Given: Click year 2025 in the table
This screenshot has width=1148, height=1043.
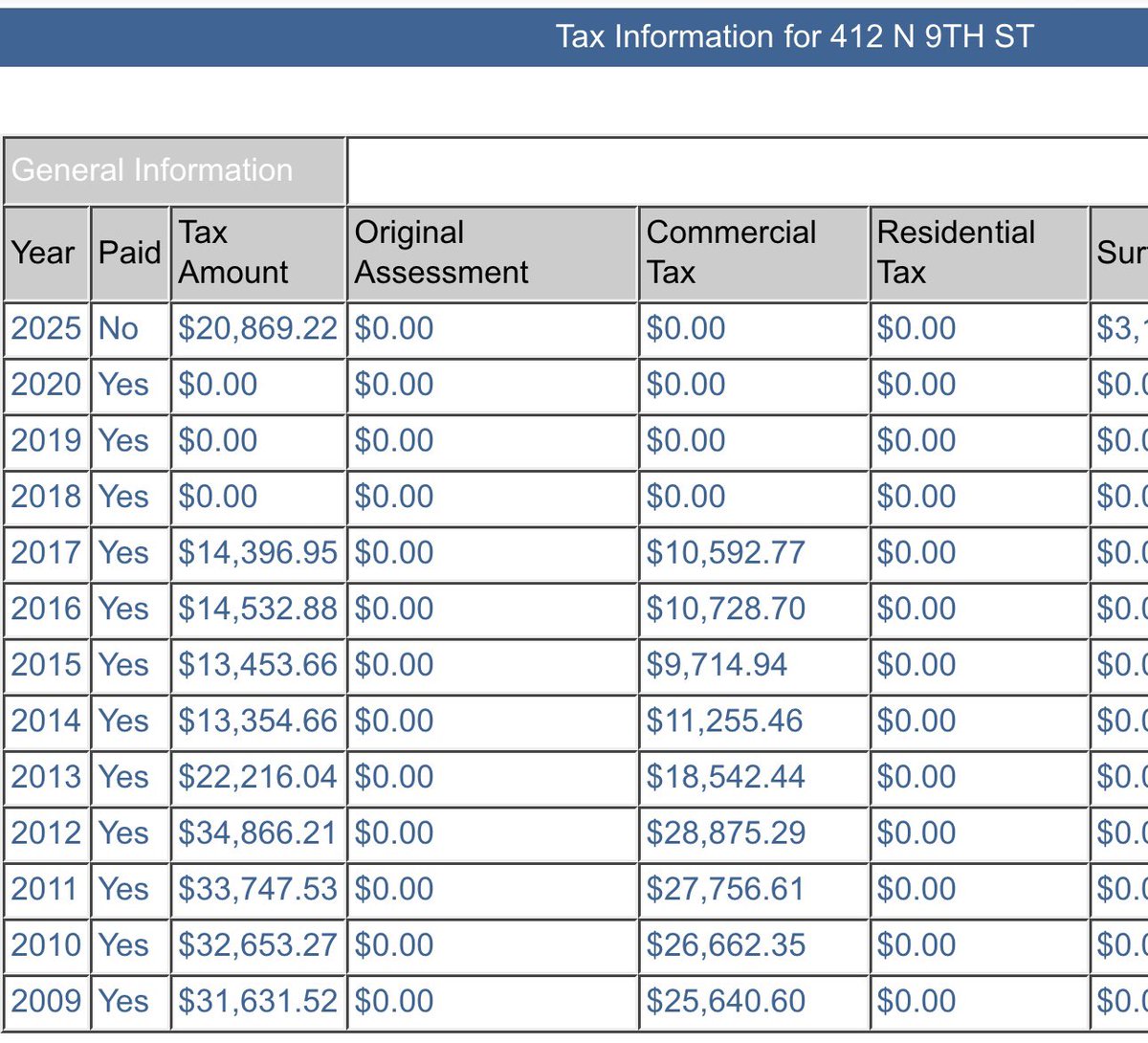Looking at the screenshot, I should pos(46,328).
